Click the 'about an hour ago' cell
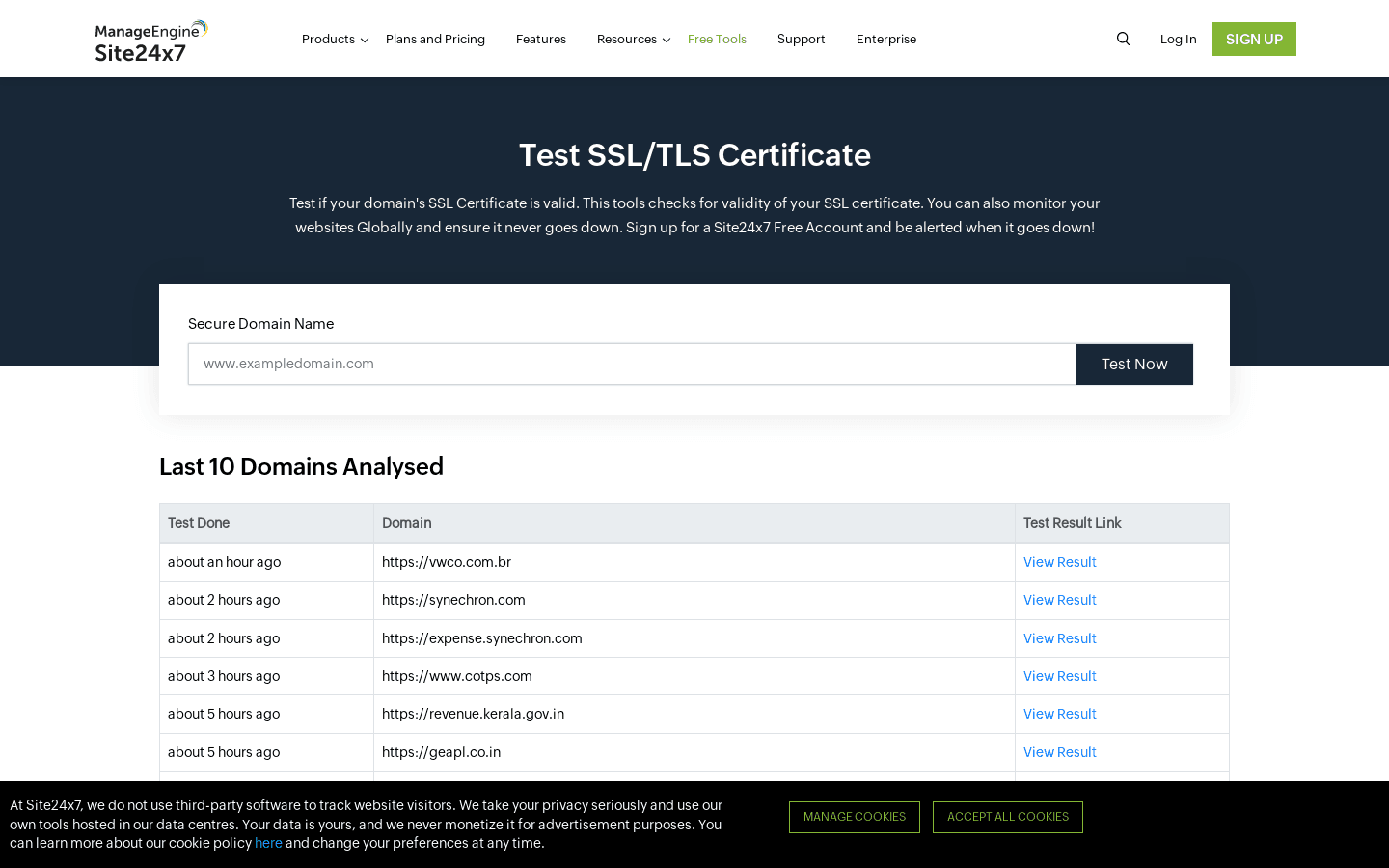This screenshot has width=1389, height=868. pos(266,562)
